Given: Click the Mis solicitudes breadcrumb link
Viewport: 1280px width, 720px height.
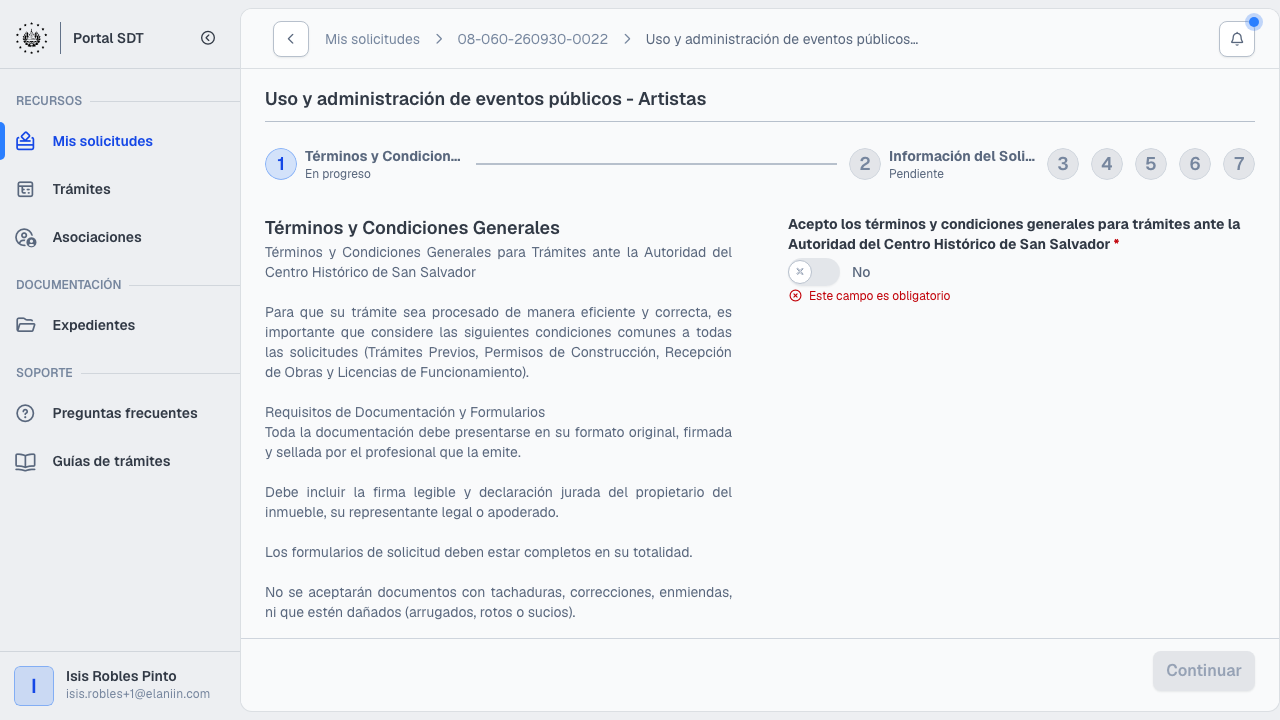Looking at the screenshot, I should point(372,39).
